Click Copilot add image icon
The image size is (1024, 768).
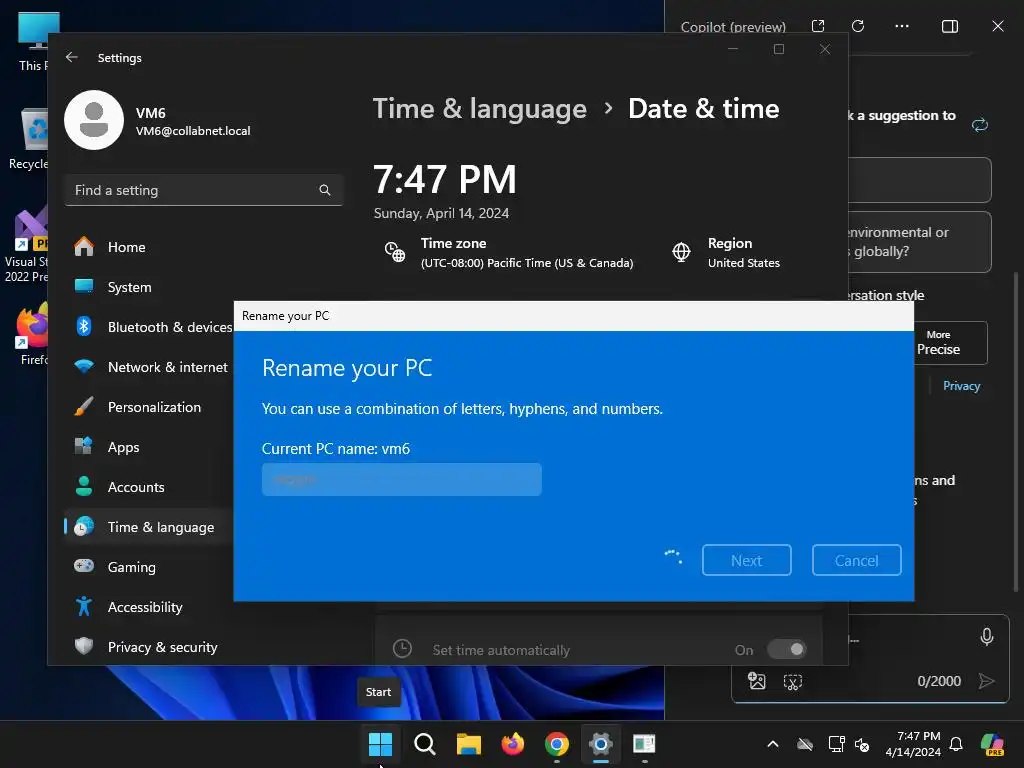pyautogui.click(x=756, y=681)
